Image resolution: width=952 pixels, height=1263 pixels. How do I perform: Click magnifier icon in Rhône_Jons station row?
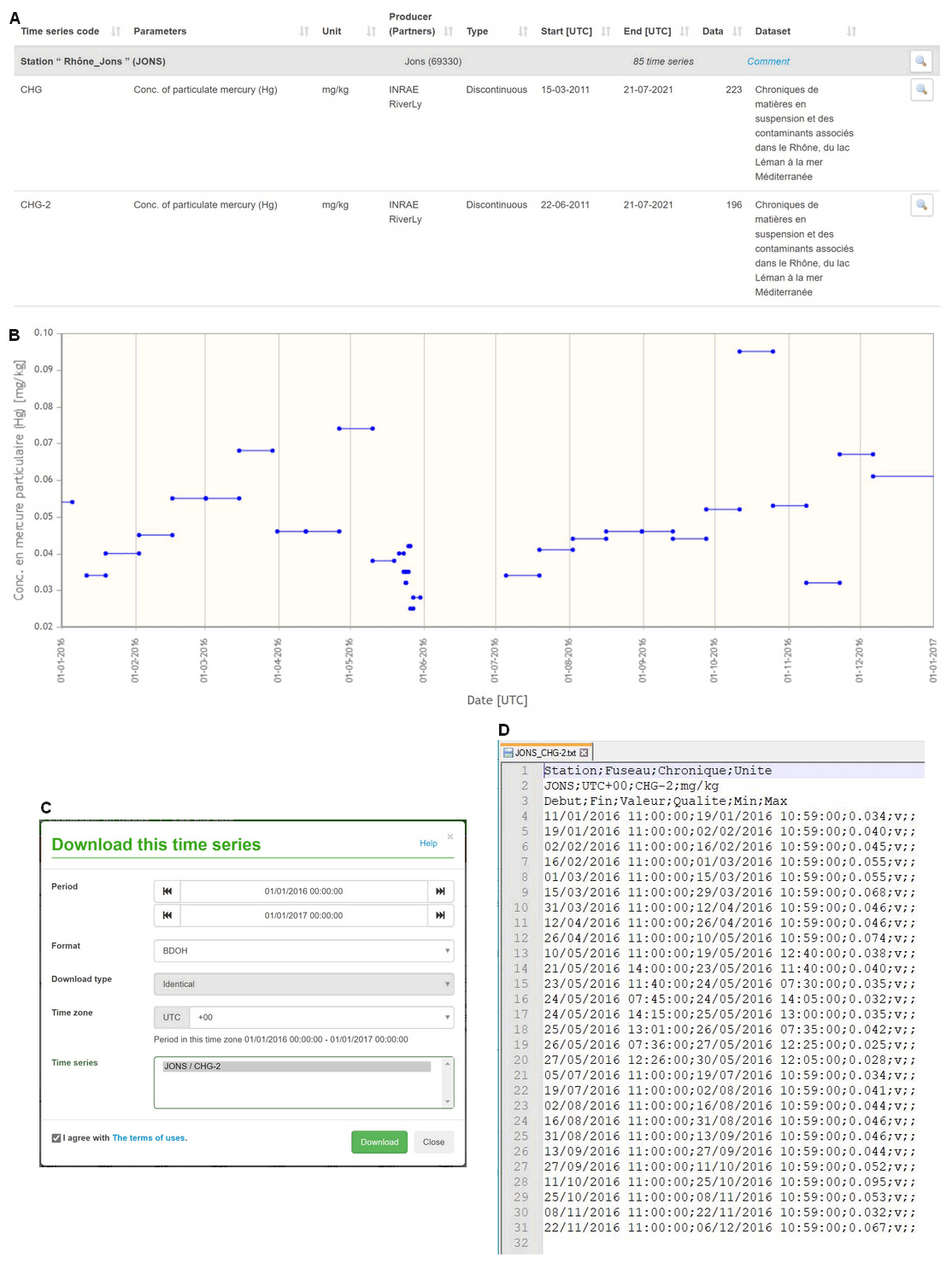click(920, 62)
